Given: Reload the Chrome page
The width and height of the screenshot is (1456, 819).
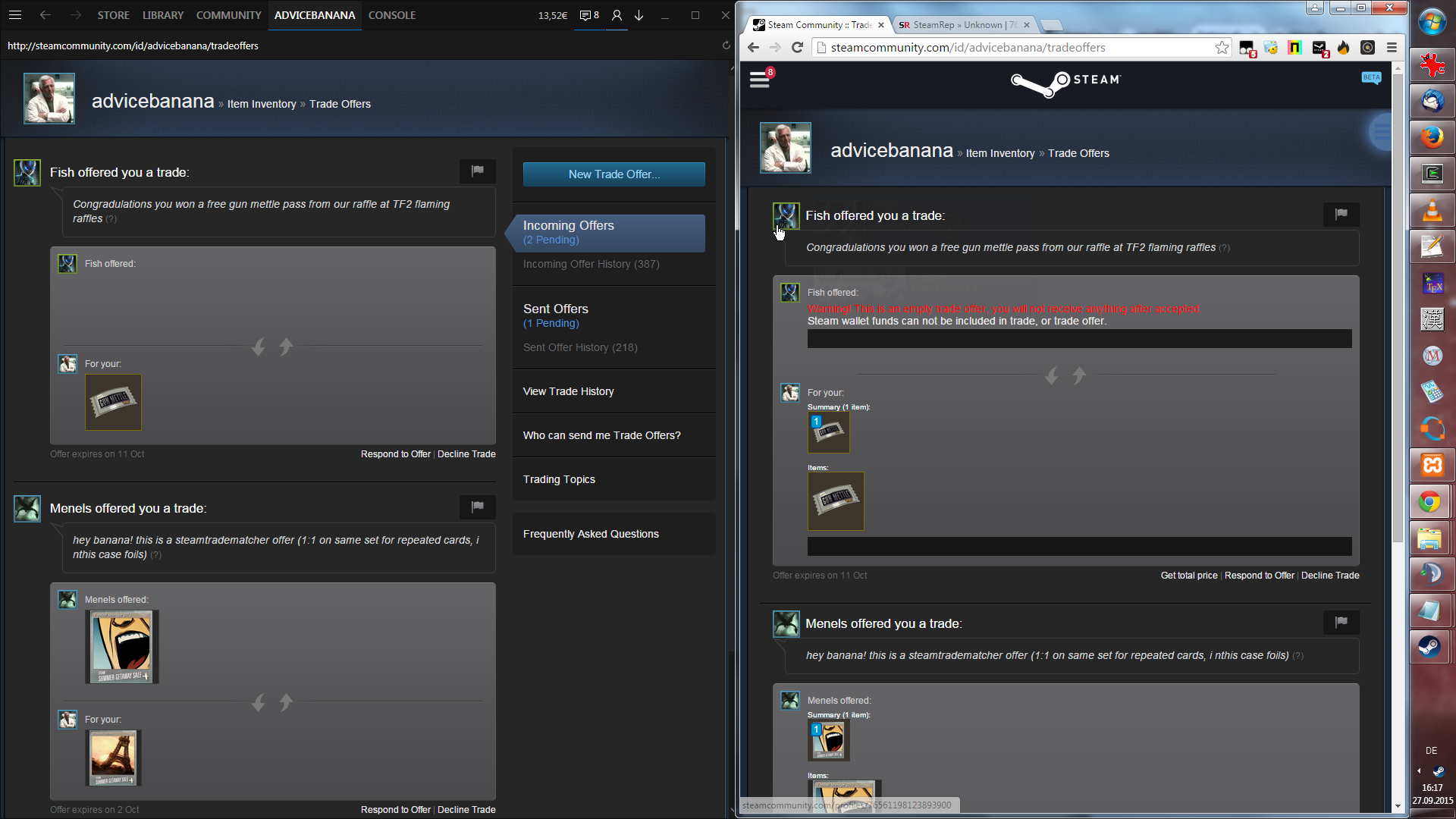Looking at the screenshot, I should (797, 48).
